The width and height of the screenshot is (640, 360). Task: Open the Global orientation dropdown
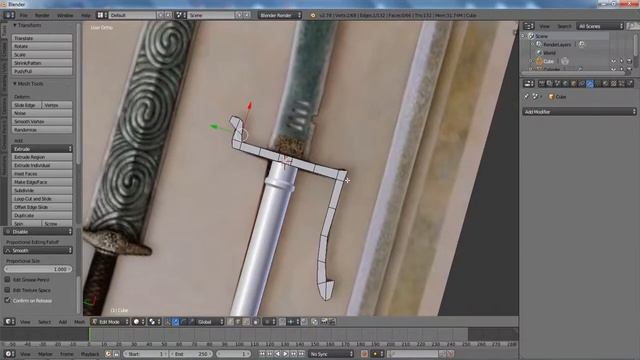[210, 322]
